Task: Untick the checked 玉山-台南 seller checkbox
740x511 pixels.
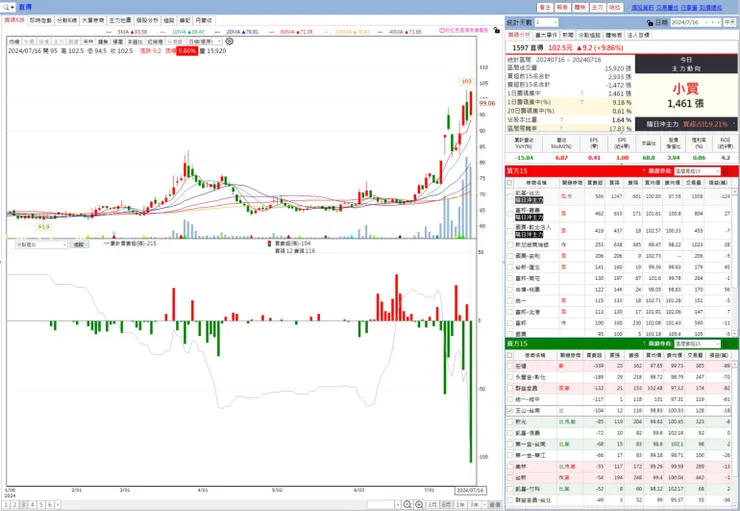Action: pos(510,410)
